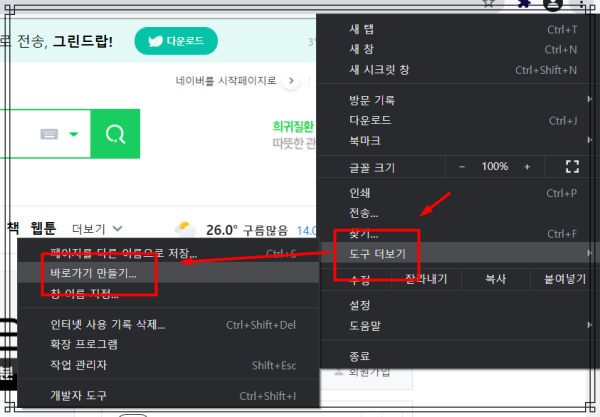Toggle fullscreen mode icon
This screenshot has width=600, height=417.
point(572,167)
